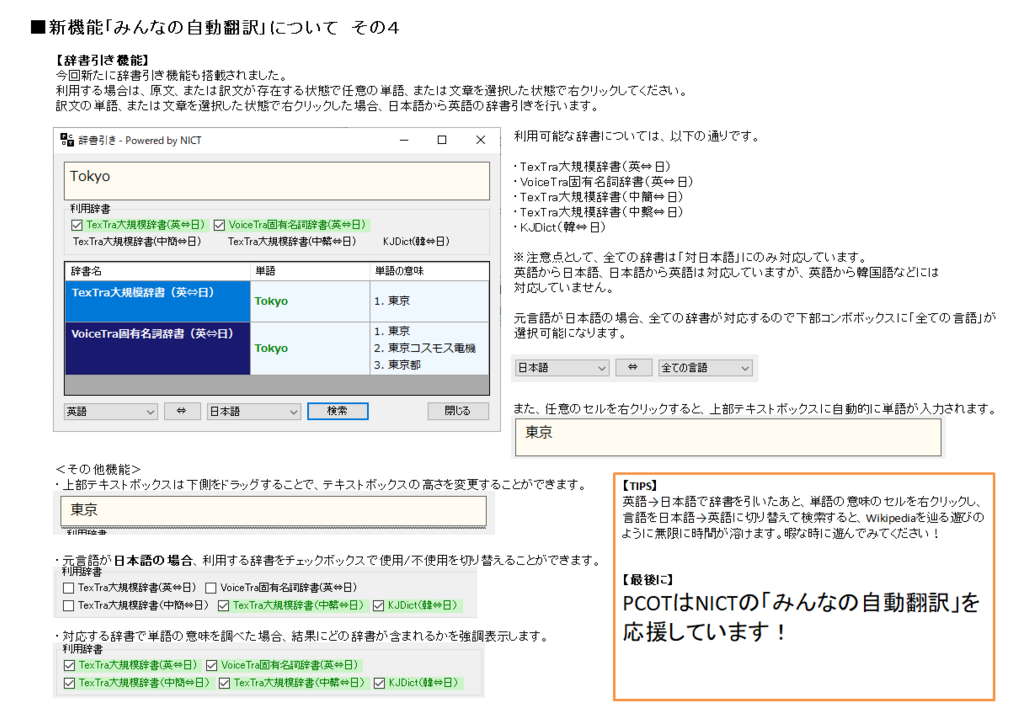Minimize the 辞書引き dialog window

pos(404,140)
